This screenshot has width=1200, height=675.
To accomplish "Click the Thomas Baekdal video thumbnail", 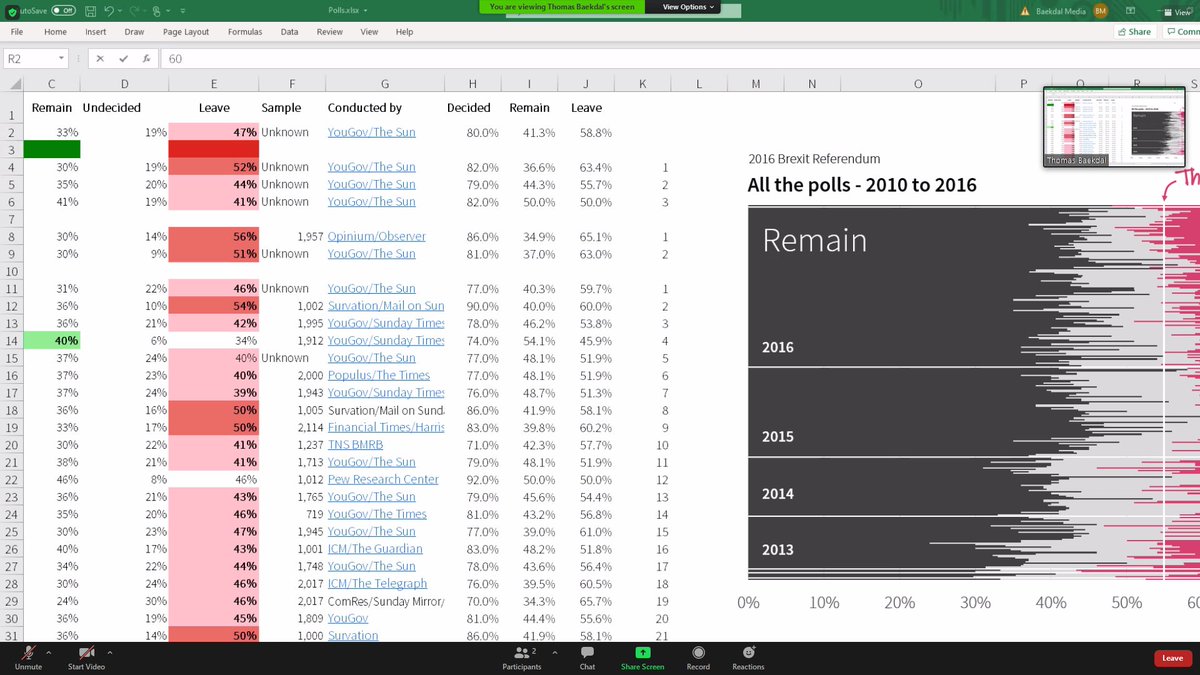I will [1113, 126].
